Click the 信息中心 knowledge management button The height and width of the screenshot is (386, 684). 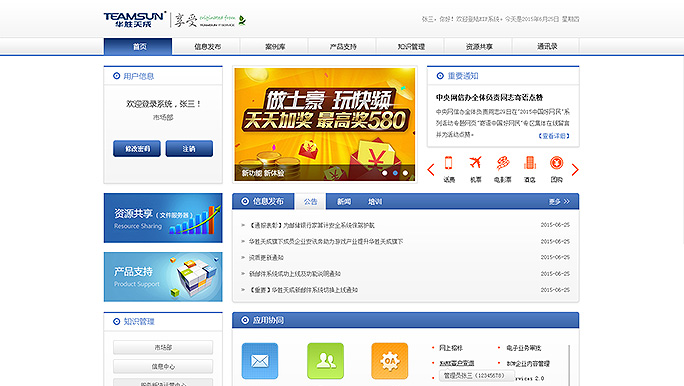[x=163, y=366]
